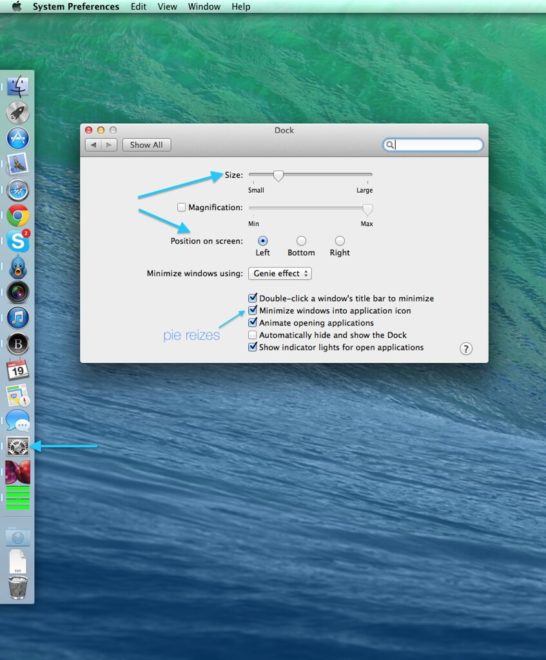Enable Automatically hide and show the Dock
This screenshot has width=546, height=660.
(253, 335)
